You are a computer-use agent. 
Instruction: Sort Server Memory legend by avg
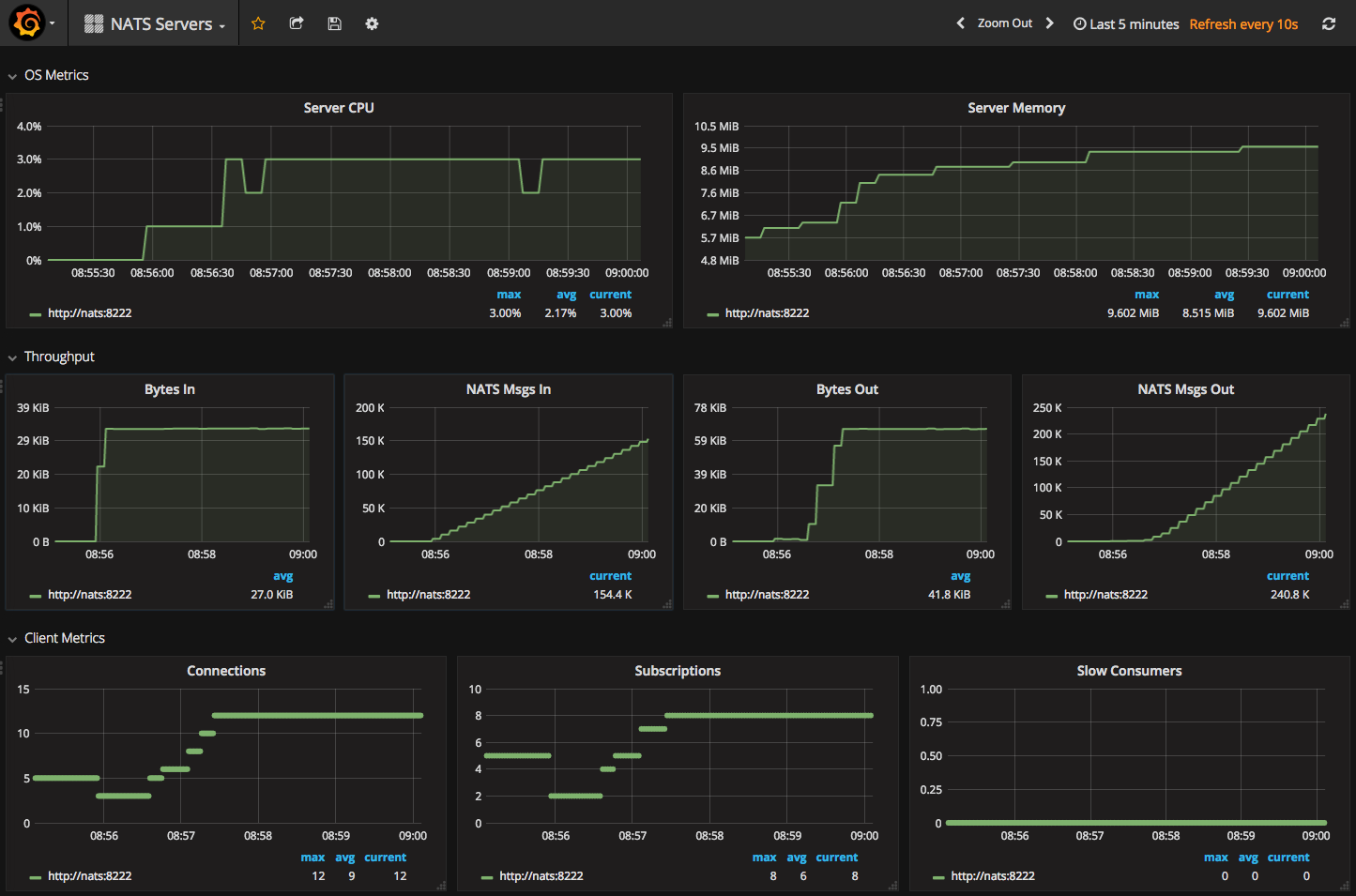1225,295
